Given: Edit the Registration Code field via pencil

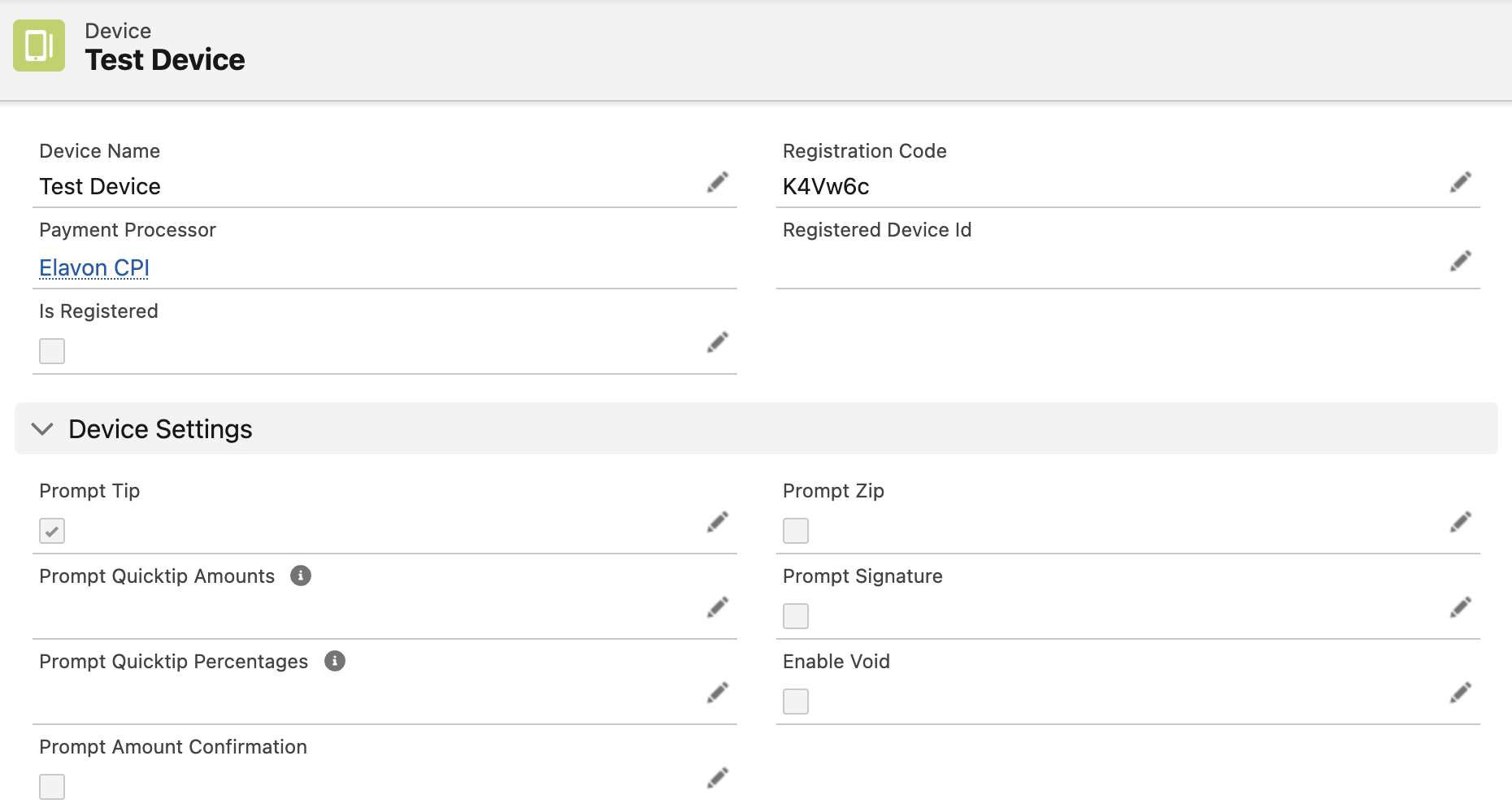Looking at the screenshot, I should pyautogui.click(x=1460, y=182).
